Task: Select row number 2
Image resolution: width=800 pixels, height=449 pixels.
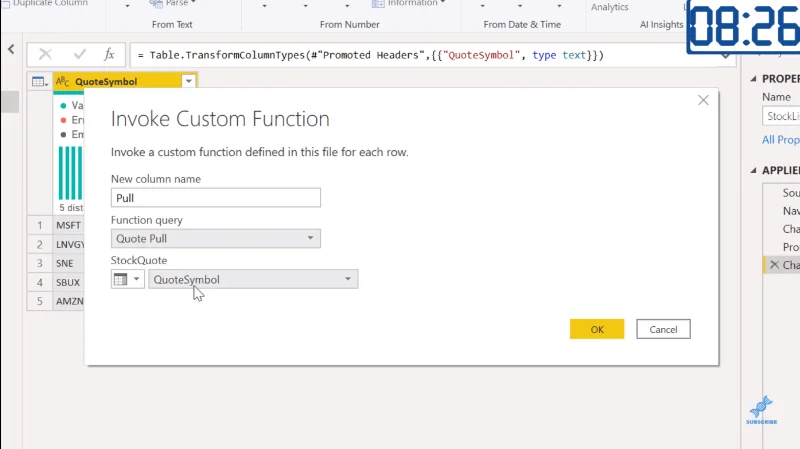Action: coord(39,244)
